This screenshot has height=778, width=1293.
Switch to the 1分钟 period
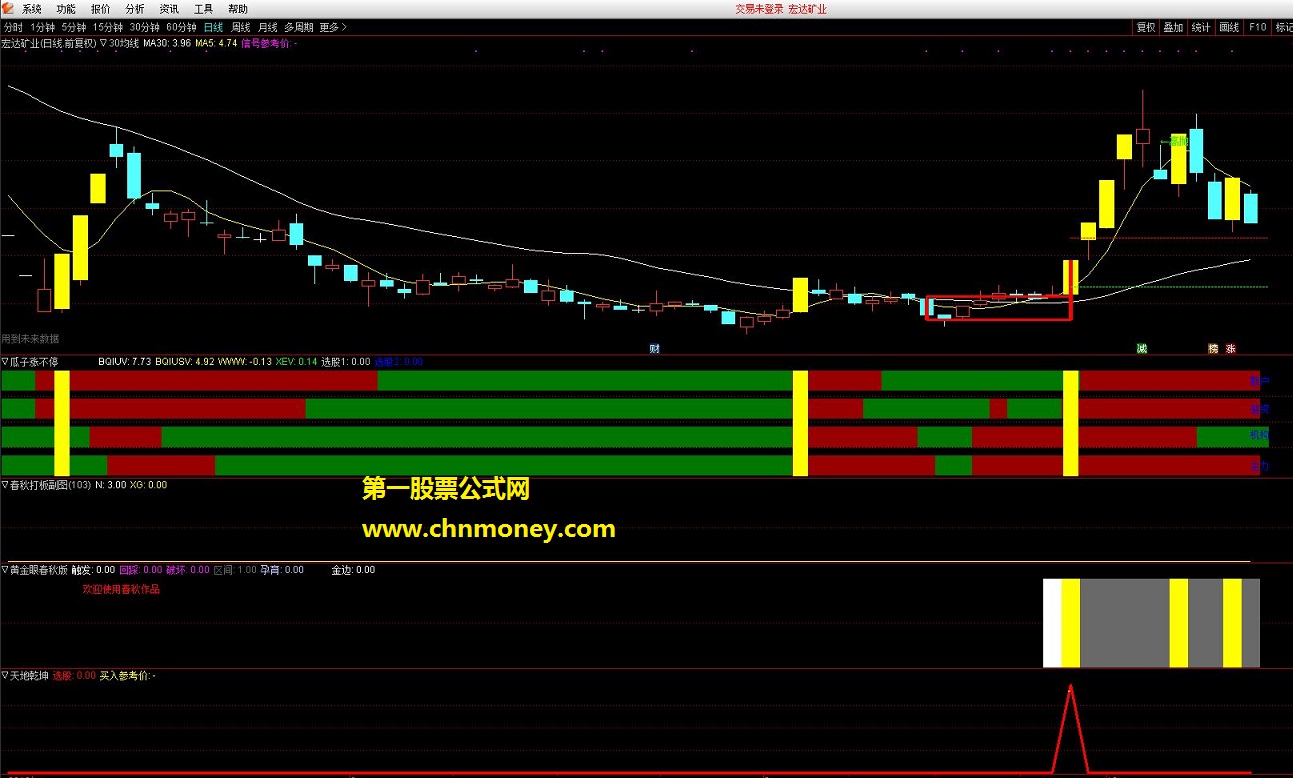pyautogui.click(x=42, y=27)
